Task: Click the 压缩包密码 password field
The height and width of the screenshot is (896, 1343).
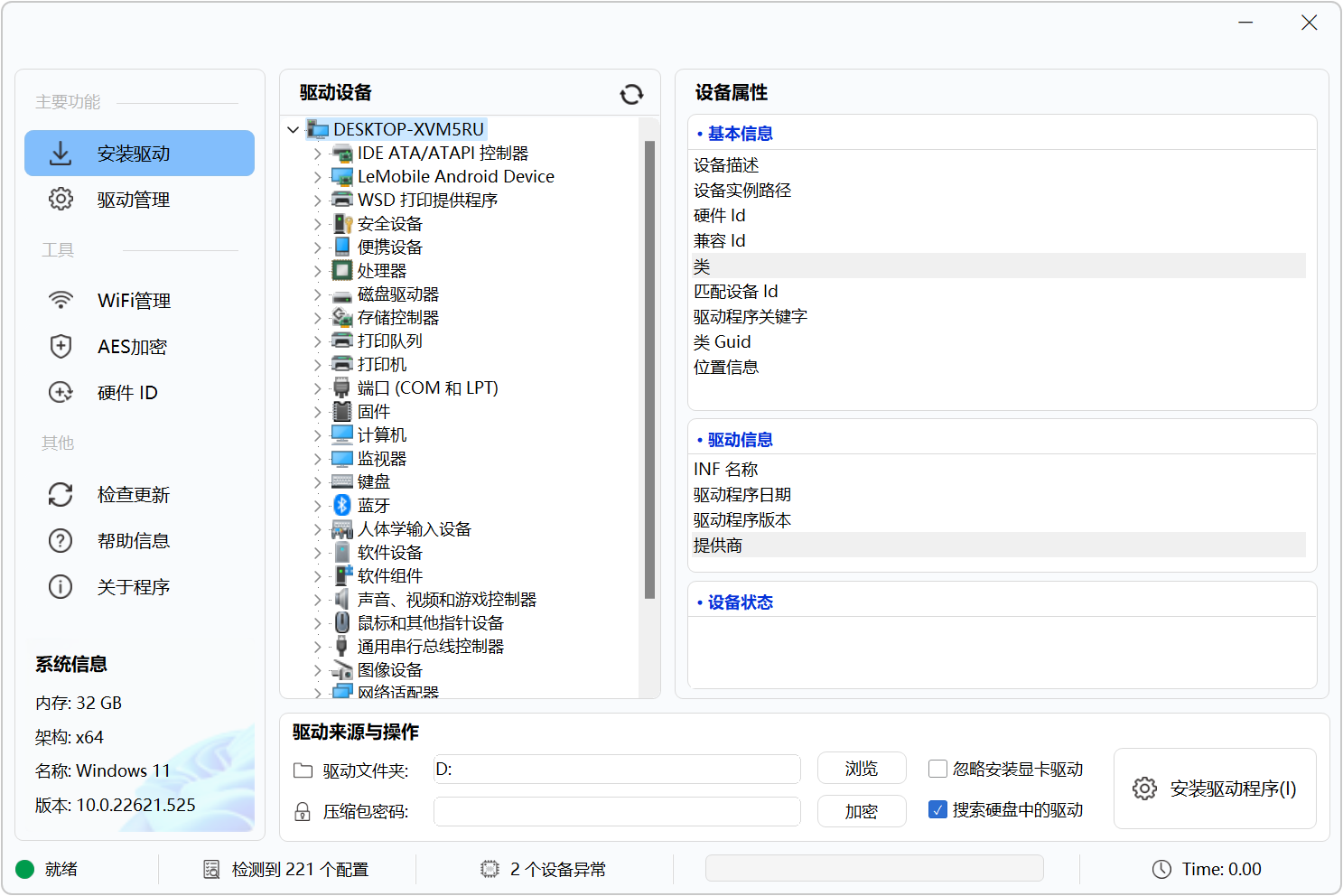Action: pyautogui.click(x=617, y=811)
